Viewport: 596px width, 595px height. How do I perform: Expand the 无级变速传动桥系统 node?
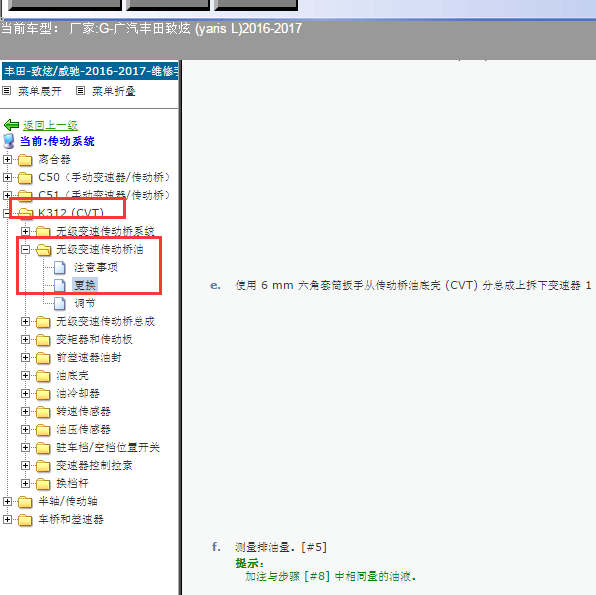point(25,231)
